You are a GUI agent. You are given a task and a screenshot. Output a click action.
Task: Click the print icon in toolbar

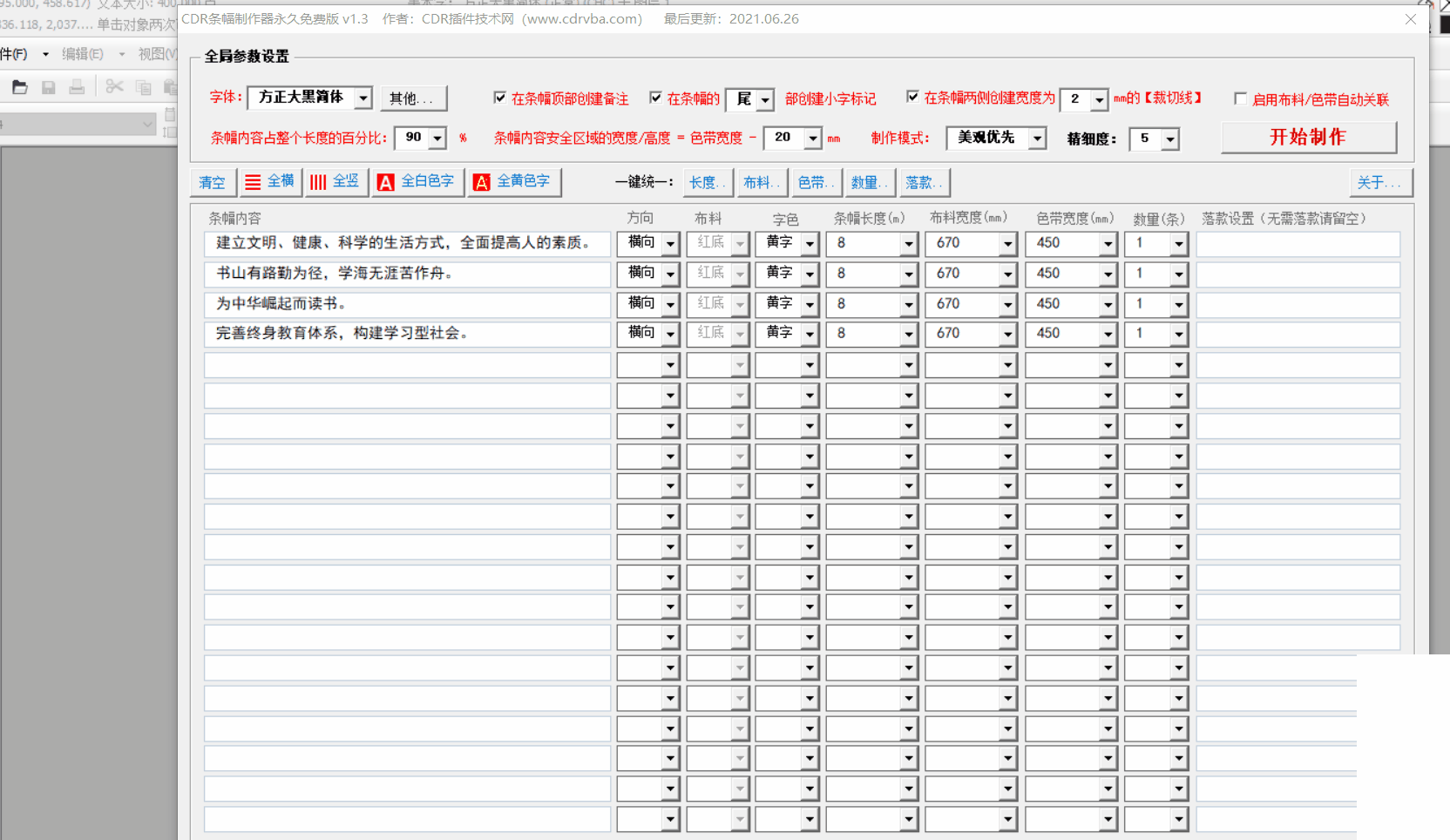(x=77, y=87)
